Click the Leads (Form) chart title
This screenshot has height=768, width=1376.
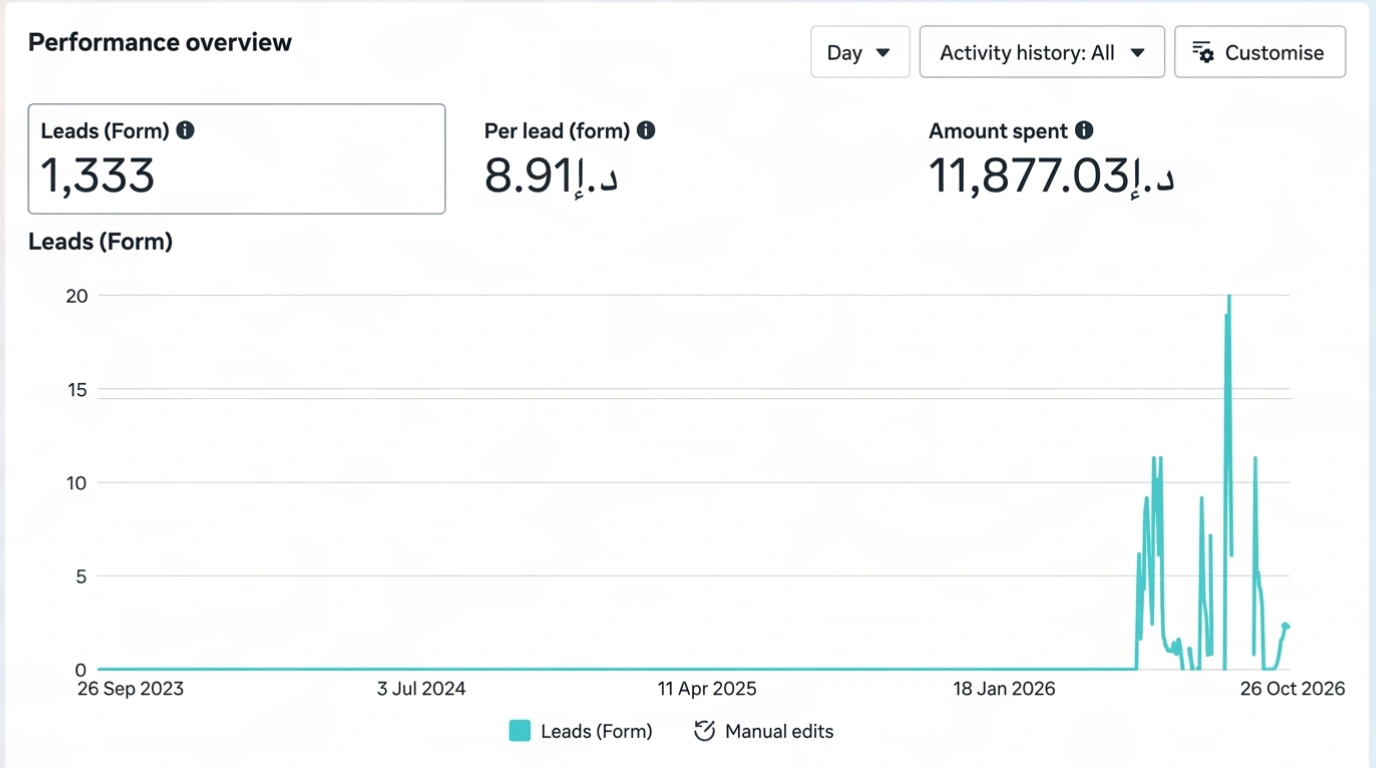point(100,241)
